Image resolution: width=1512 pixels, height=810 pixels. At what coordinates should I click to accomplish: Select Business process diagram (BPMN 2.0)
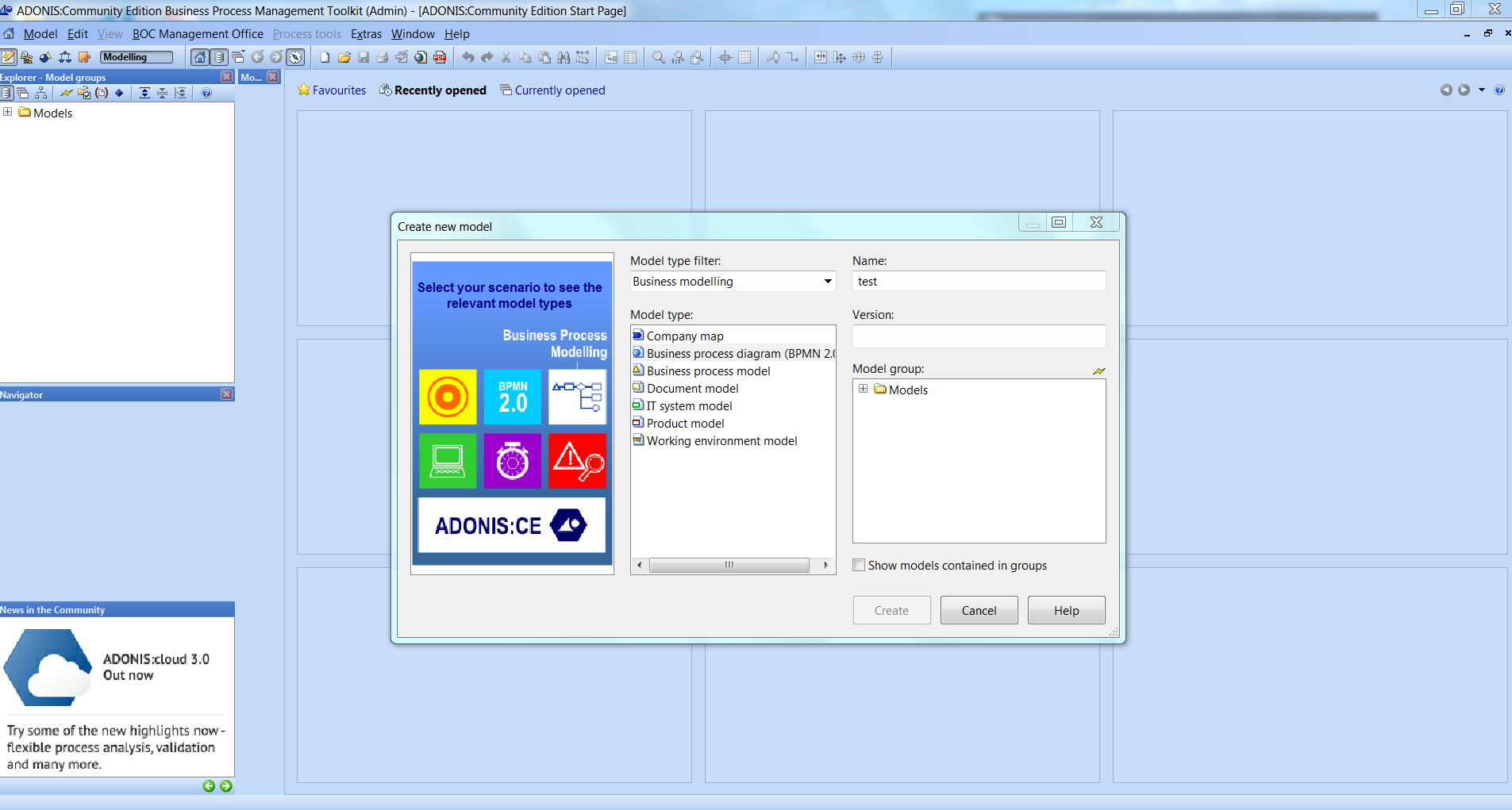(733, 353)
